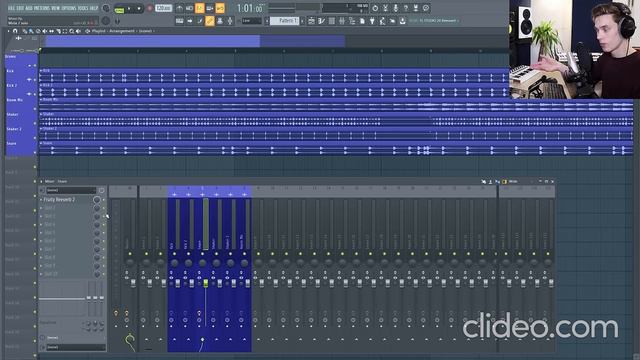Click the Play button in transport

[x=130, y=9]
